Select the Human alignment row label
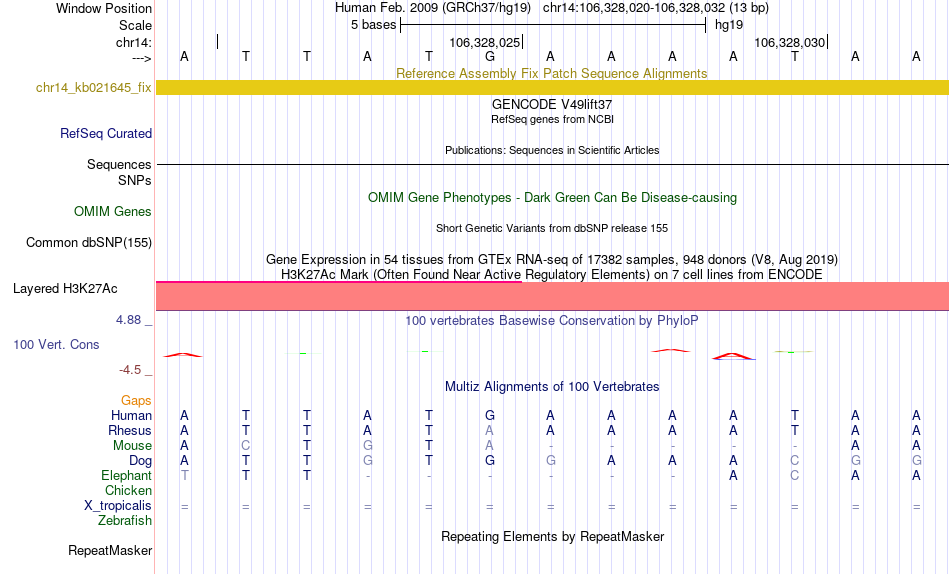Viewport: 950px width, 574px height. (131, 415)
